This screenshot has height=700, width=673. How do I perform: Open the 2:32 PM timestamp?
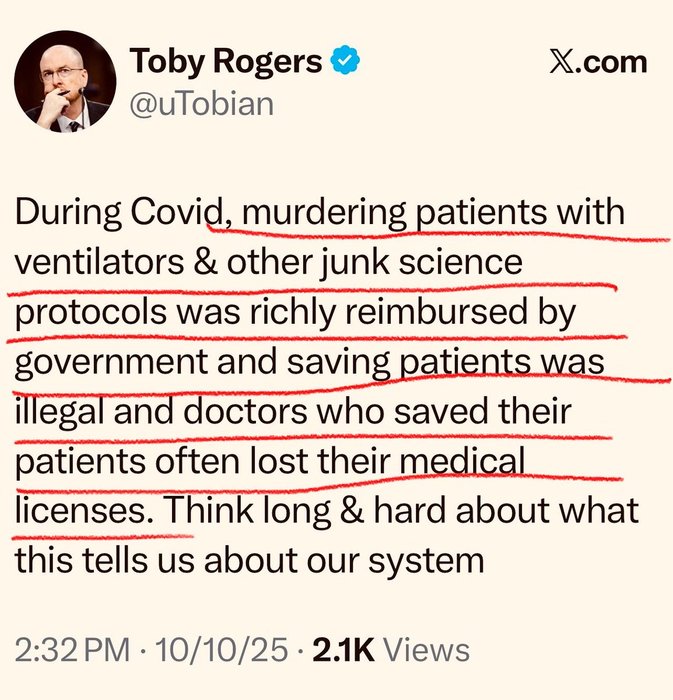pos(72,650)
